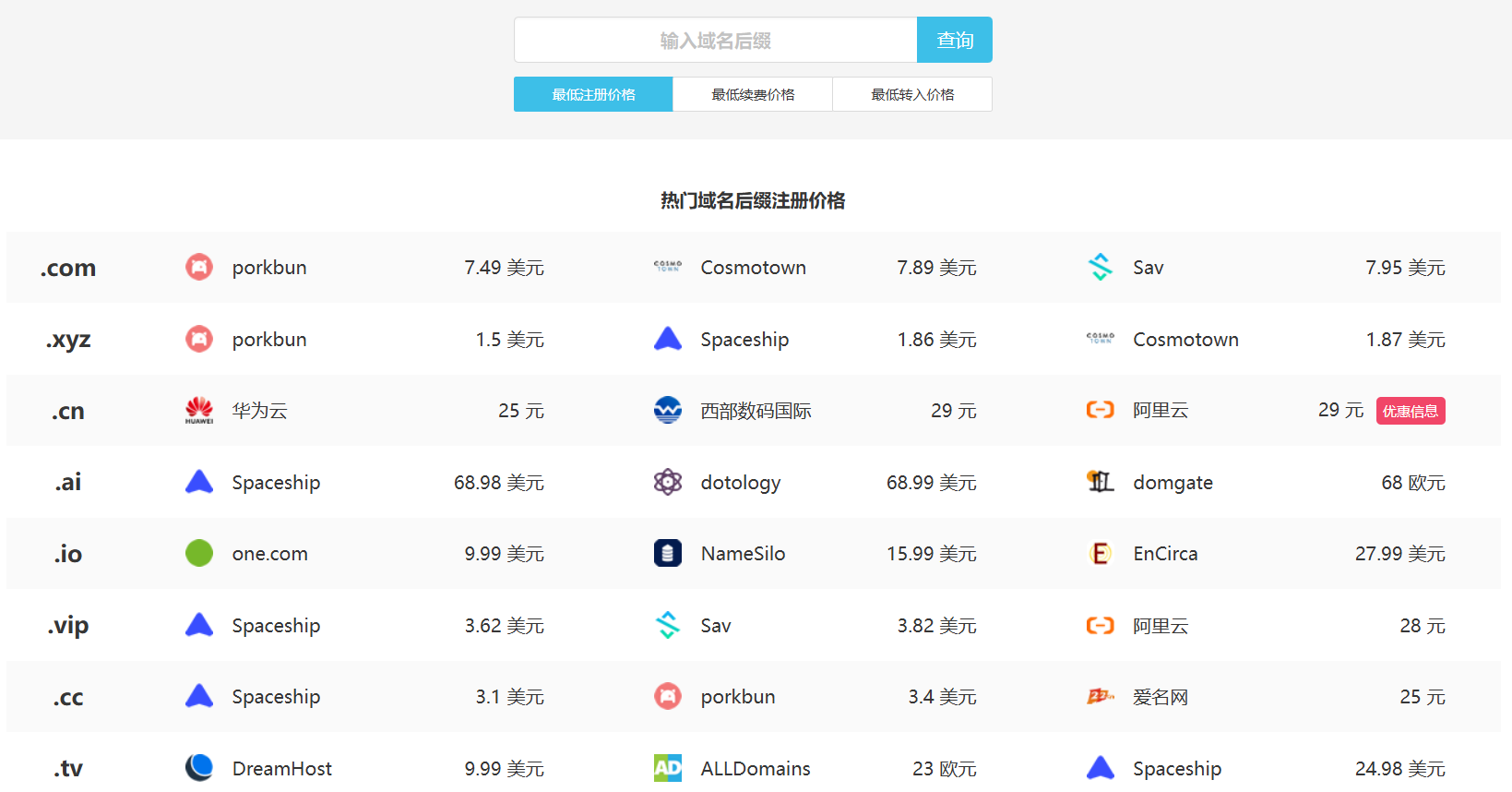Click Spaceship logo in .ai row

coord(199,482)
